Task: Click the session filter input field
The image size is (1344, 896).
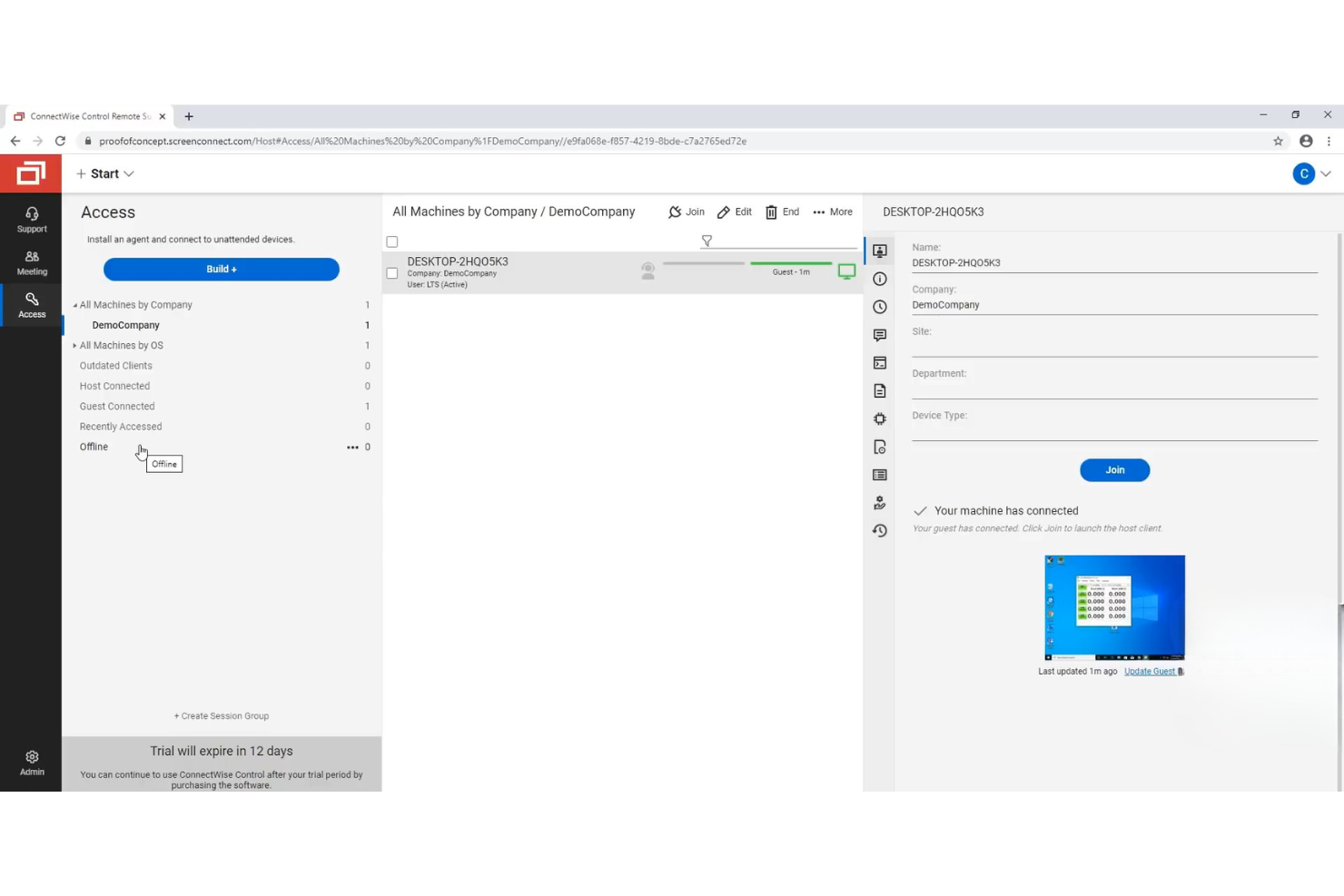Action: point(786,241)
